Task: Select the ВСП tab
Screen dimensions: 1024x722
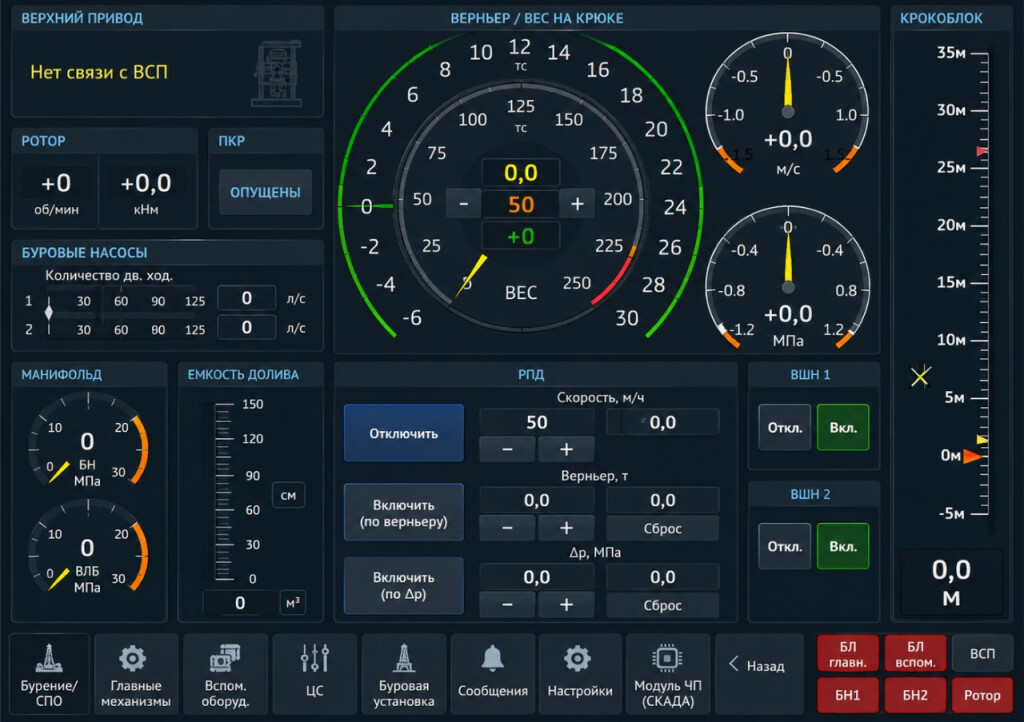Action: 982,653
